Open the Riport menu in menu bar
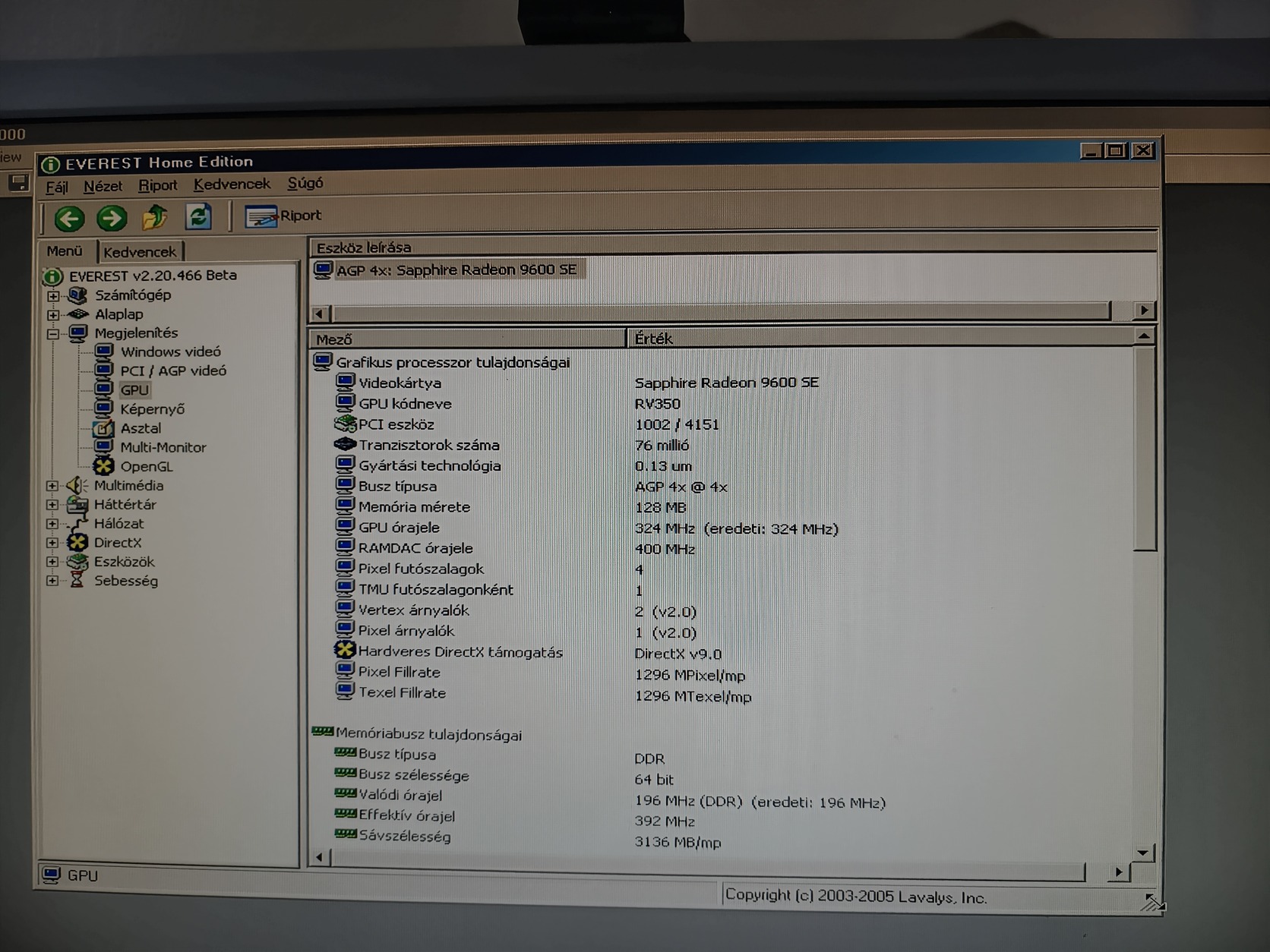Screen dimensions: 1270x952 (x=157, y=185)
